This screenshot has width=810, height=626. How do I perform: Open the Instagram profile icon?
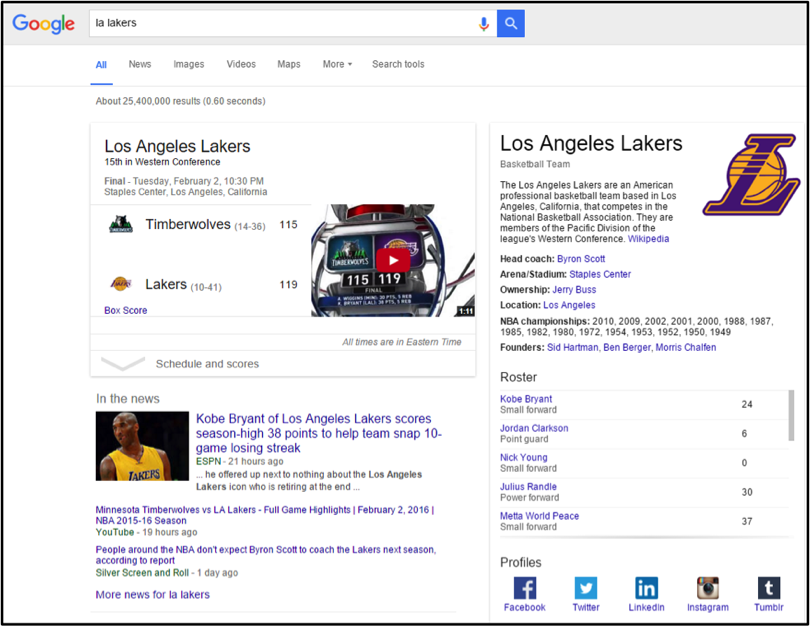[x=708, y=588]
